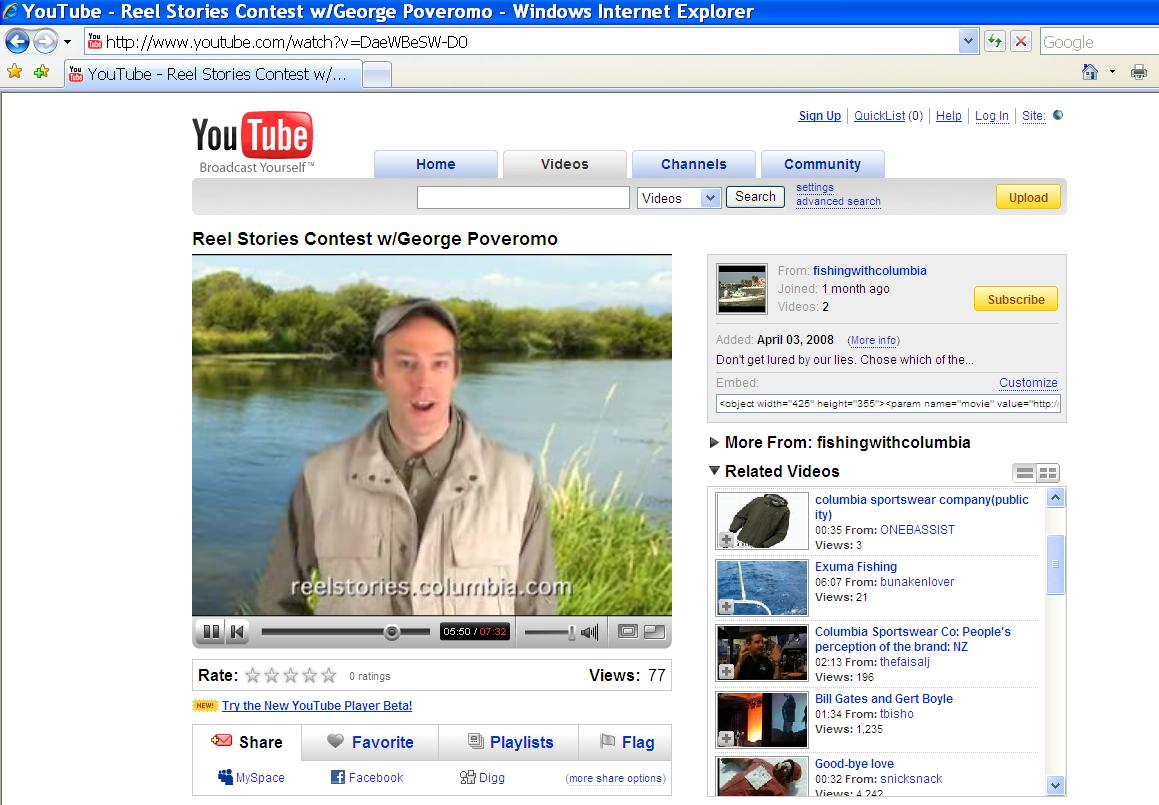Open Bill Gates and Gert Boyle video

coord(883,699)
